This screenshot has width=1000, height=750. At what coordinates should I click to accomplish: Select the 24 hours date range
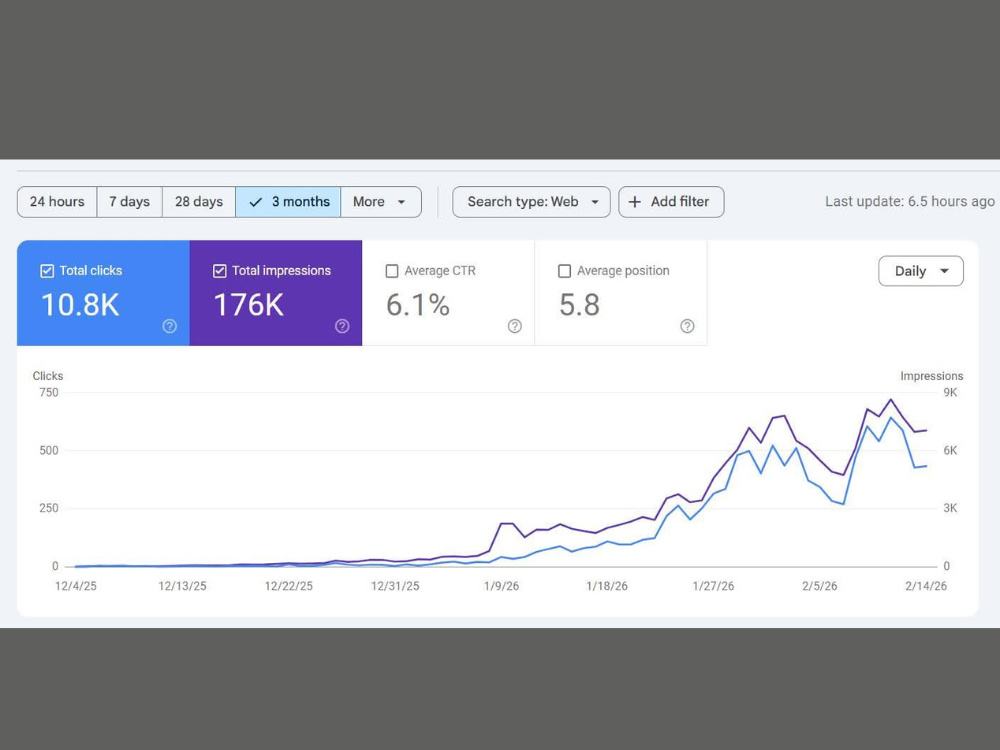click(x=57, y=202)
